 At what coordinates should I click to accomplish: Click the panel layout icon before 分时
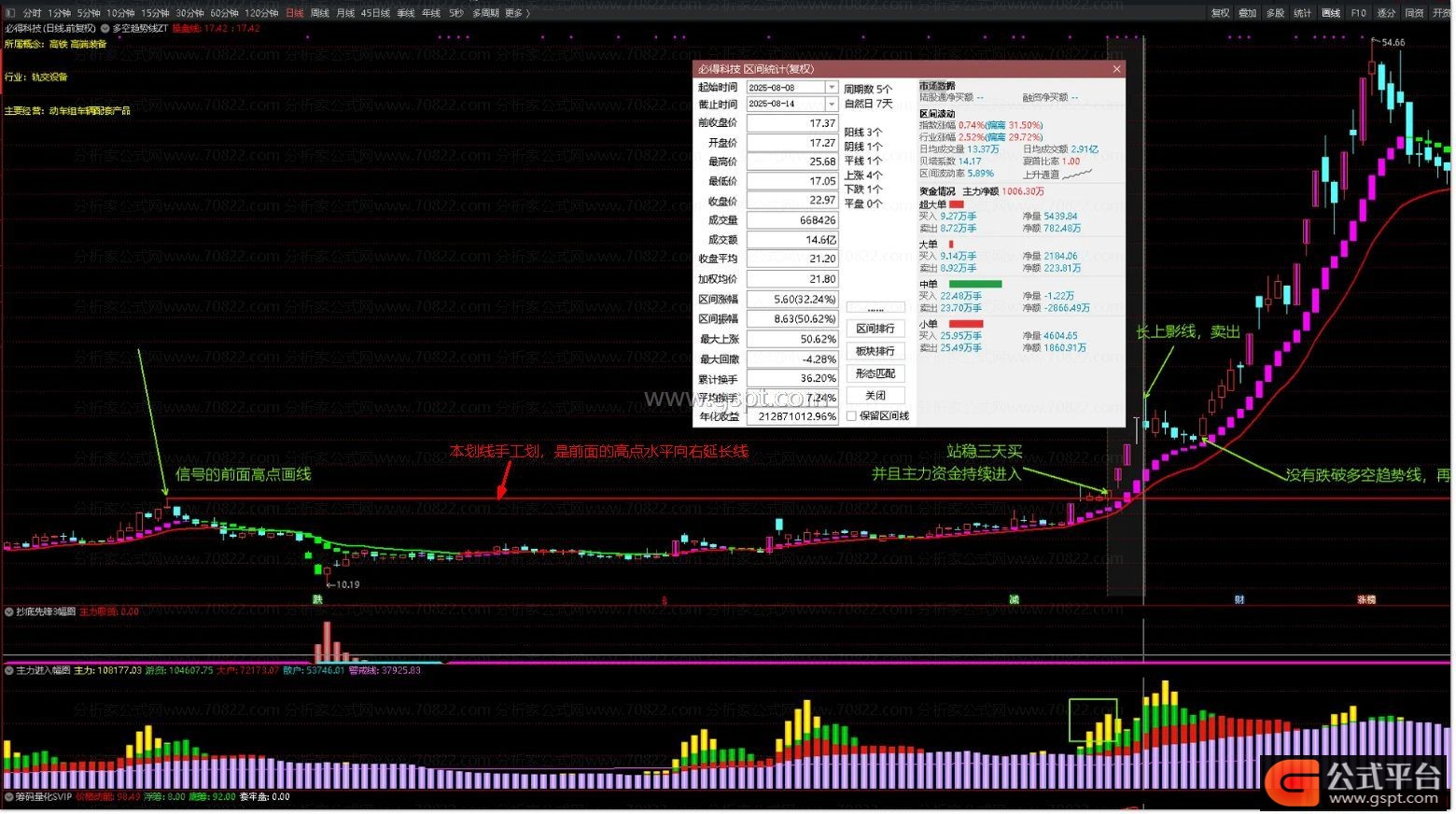(10, 13)
